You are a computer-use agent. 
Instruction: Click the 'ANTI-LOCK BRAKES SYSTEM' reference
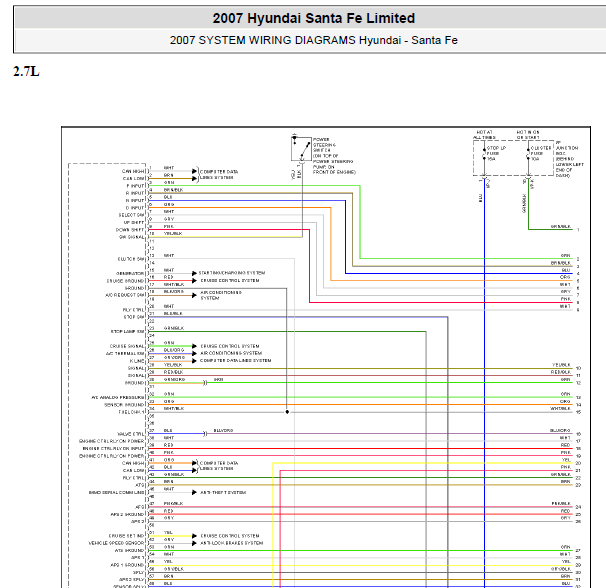coord(232,543)
